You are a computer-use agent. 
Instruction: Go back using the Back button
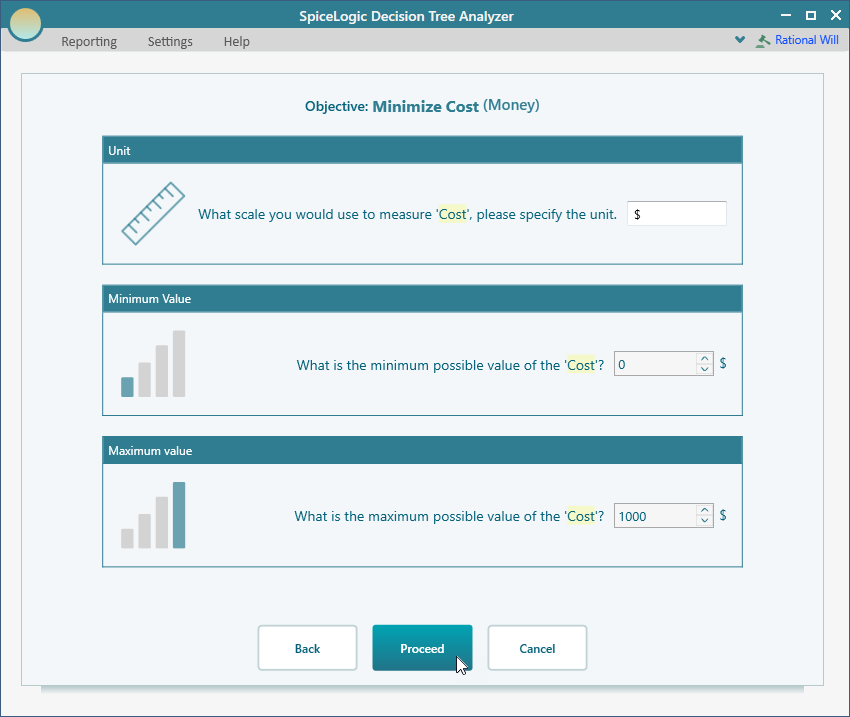(307, 648)
